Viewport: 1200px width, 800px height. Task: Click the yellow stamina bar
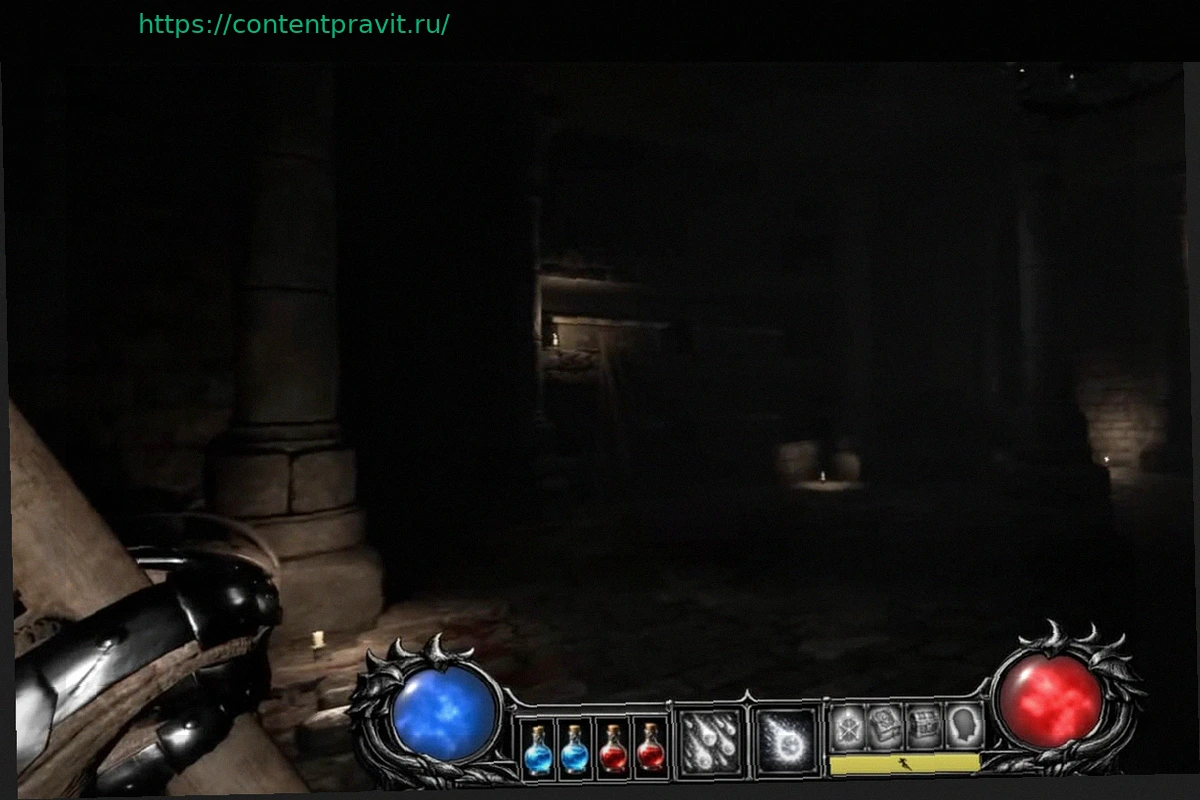pyautogui.click(x=904, y=763)
